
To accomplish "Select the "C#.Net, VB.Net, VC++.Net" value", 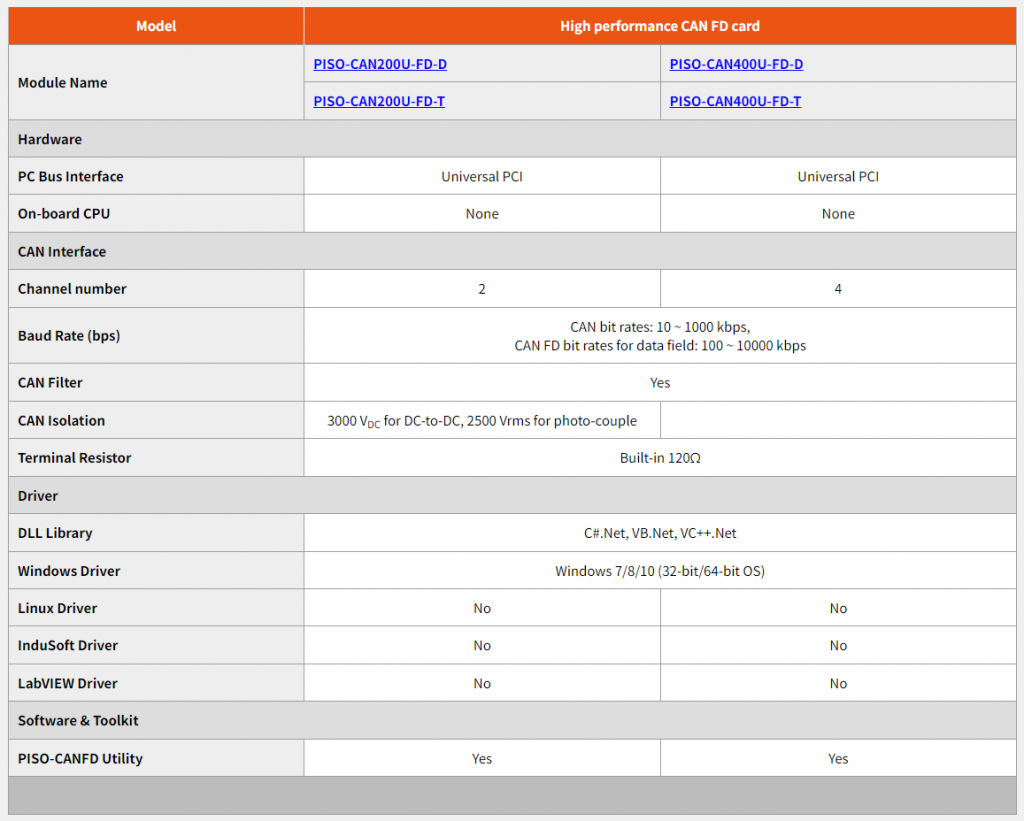I will click(660, 533).
